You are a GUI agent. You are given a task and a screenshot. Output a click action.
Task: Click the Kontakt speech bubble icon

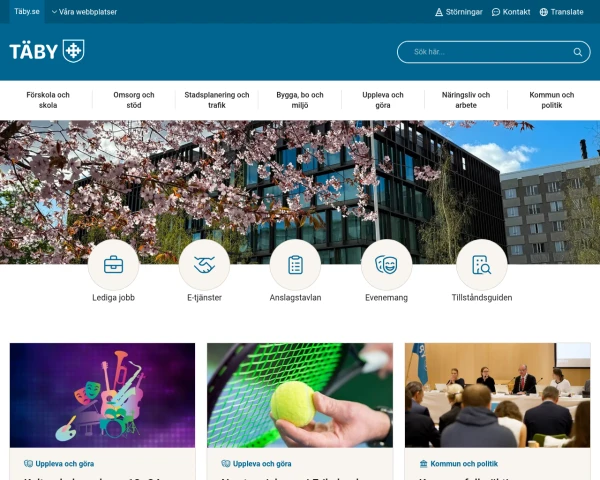(x=496, y=12)
